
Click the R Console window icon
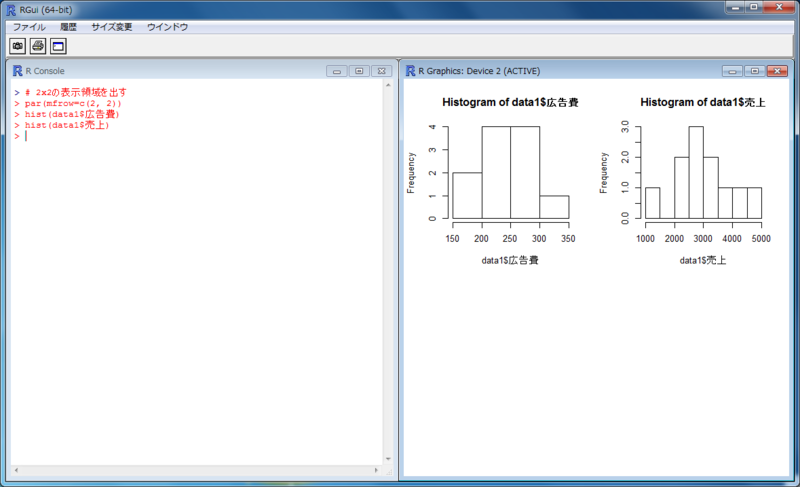[x=17, y=71]
